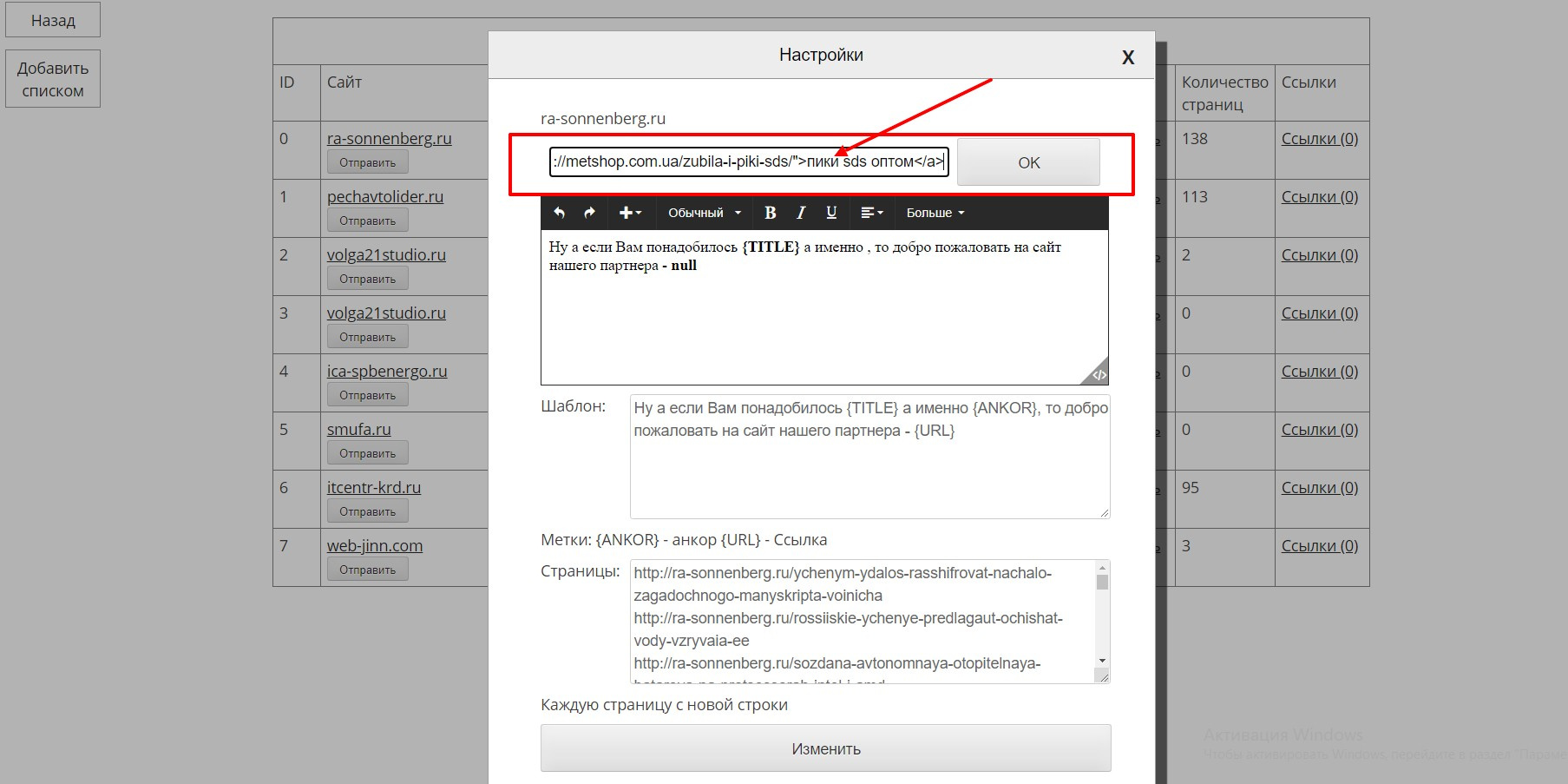The width and height of the screenshot is (1568, 784).
Task: Click the Шаблон template textarea
Action: coord(869,457)
